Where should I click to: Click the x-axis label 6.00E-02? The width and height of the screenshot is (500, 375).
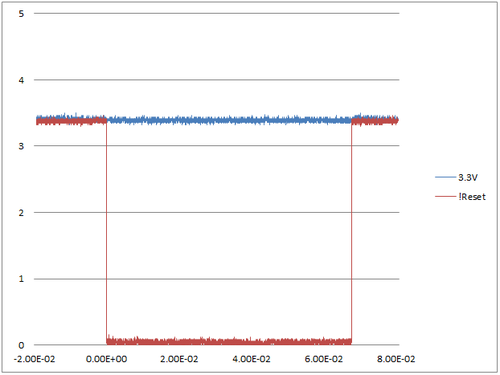click(324, 359)
